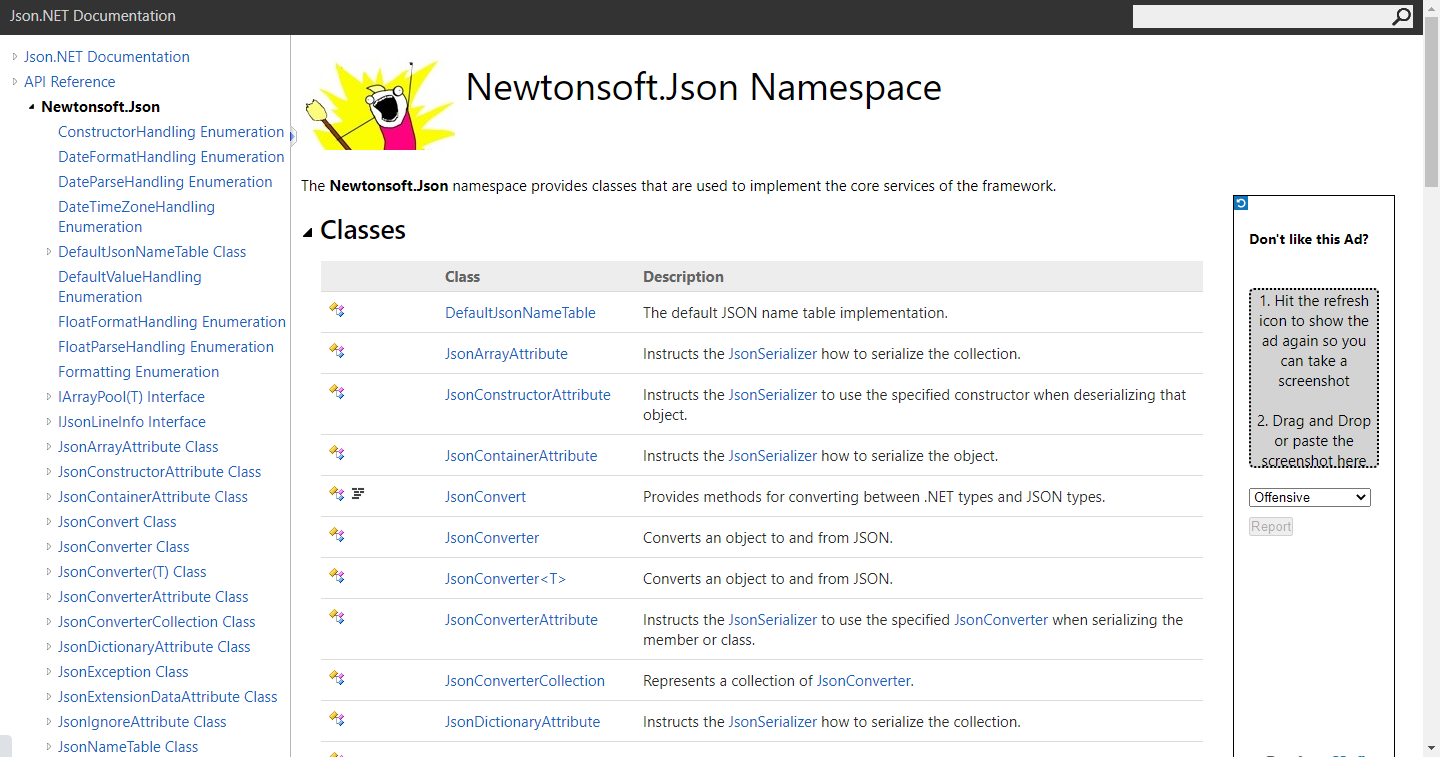Select FloatFormatHandling Enumeration in sidebar
This screenshot has height=757, width=1440.
(172, 322)
